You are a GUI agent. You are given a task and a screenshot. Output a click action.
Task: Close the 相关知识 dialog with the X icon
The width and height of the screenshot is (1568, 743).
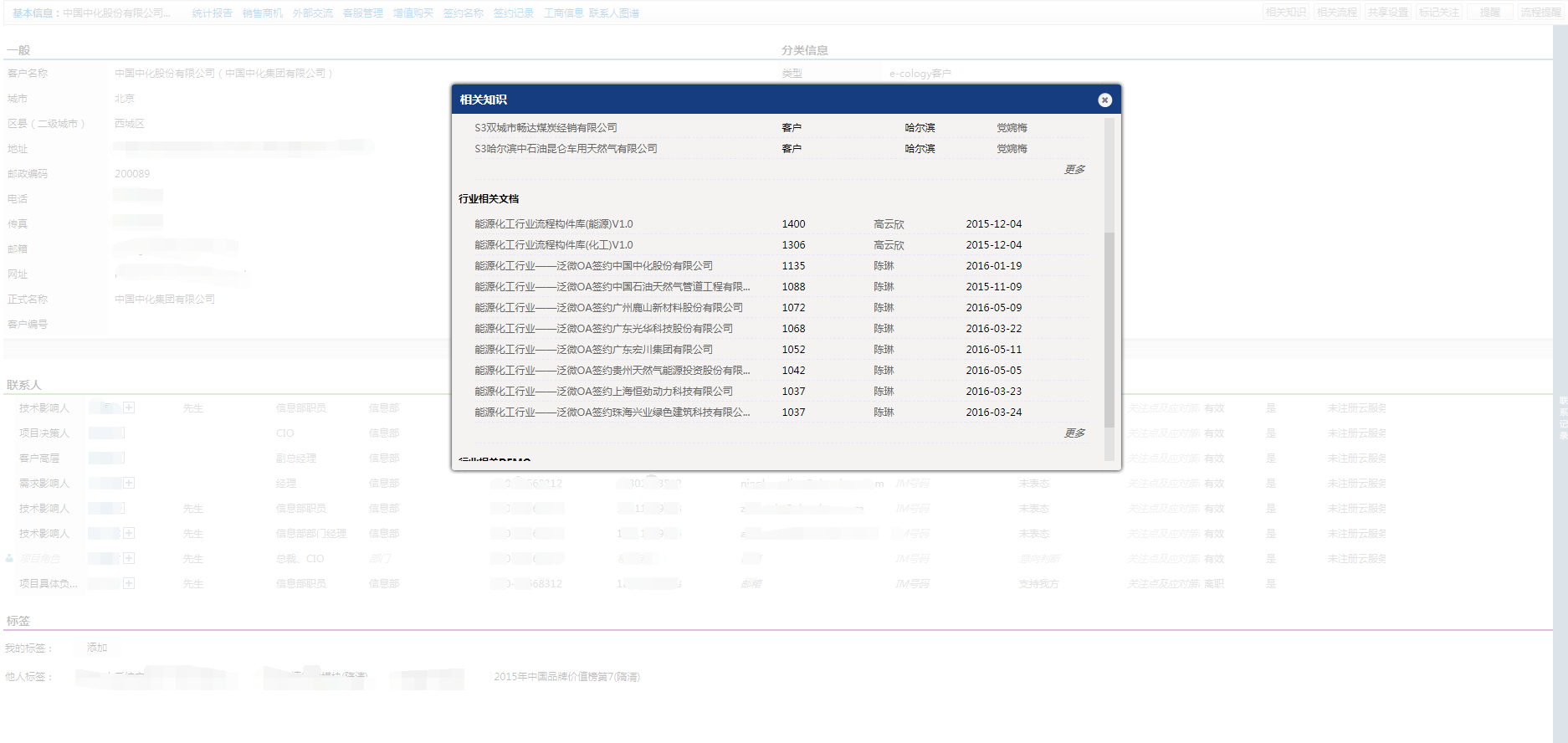[x=1104, y=100]
